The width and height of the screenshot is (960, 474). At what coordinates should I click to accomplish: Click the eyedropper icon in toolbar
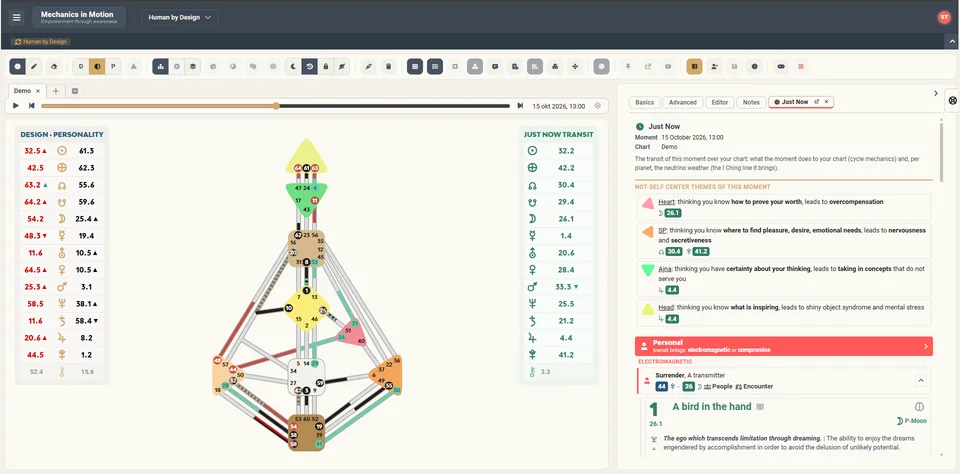point(369,66)
